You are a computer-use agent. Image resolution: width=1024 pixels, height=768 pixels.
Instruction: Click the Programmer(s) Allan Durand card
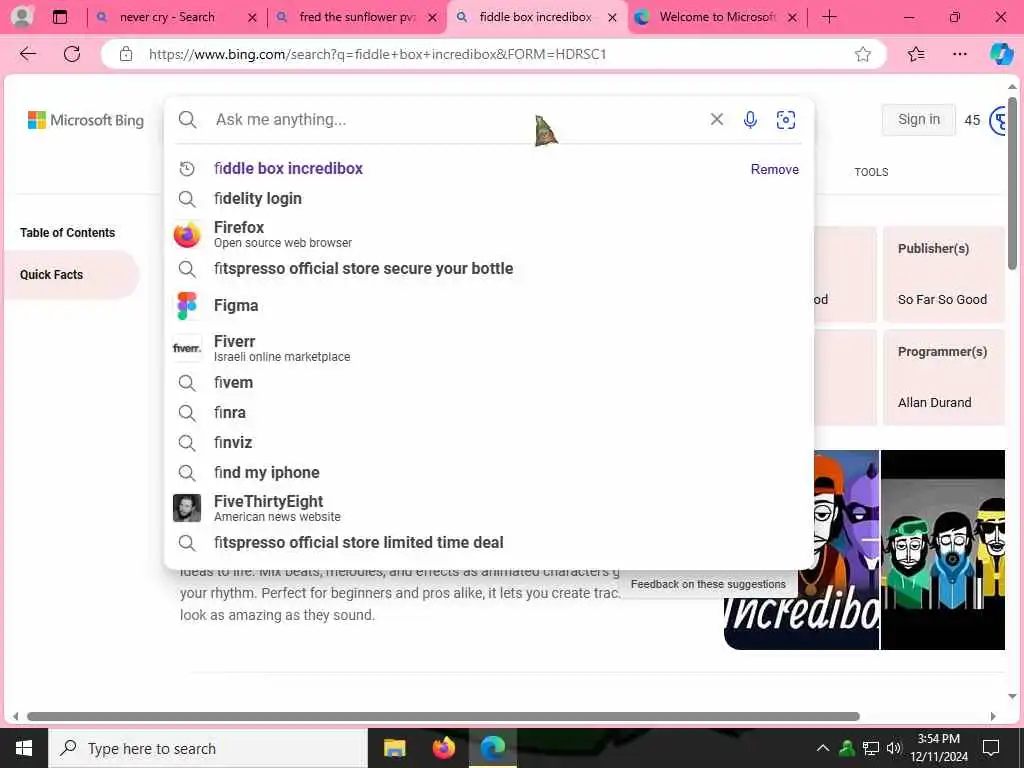point(943,377)
